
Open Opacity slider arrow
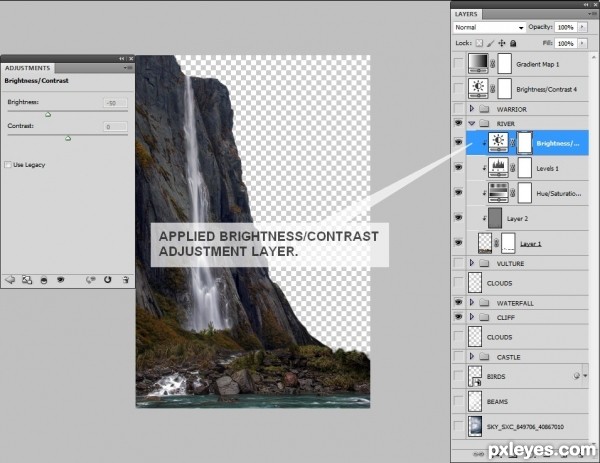[x=582, y=27]
